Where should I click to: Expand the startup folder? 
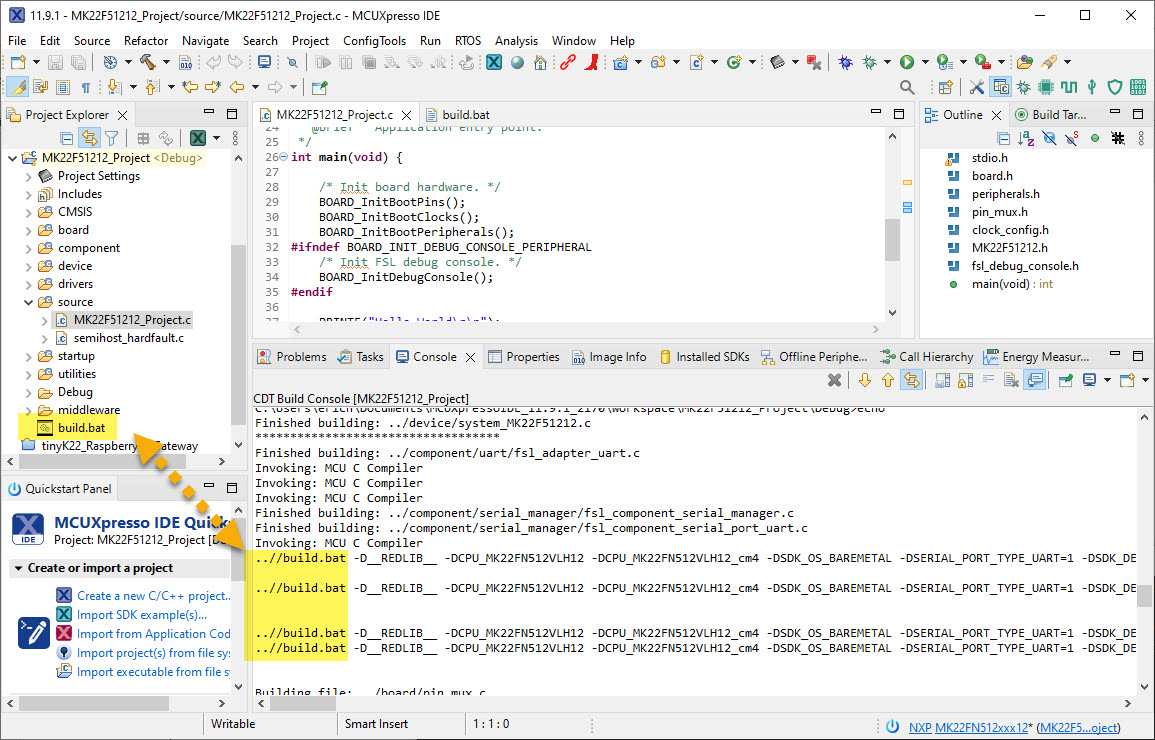[29, 356]
